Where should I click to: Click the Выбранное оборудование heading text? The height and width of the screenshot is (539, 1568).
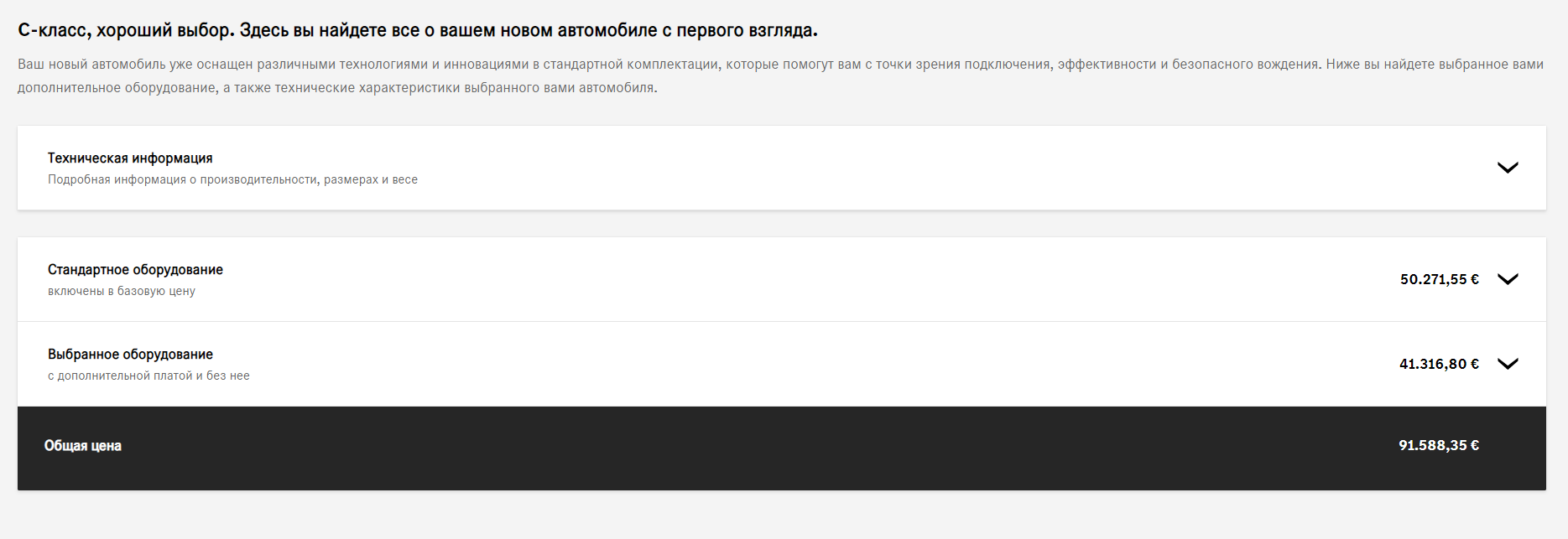[129, 354]
